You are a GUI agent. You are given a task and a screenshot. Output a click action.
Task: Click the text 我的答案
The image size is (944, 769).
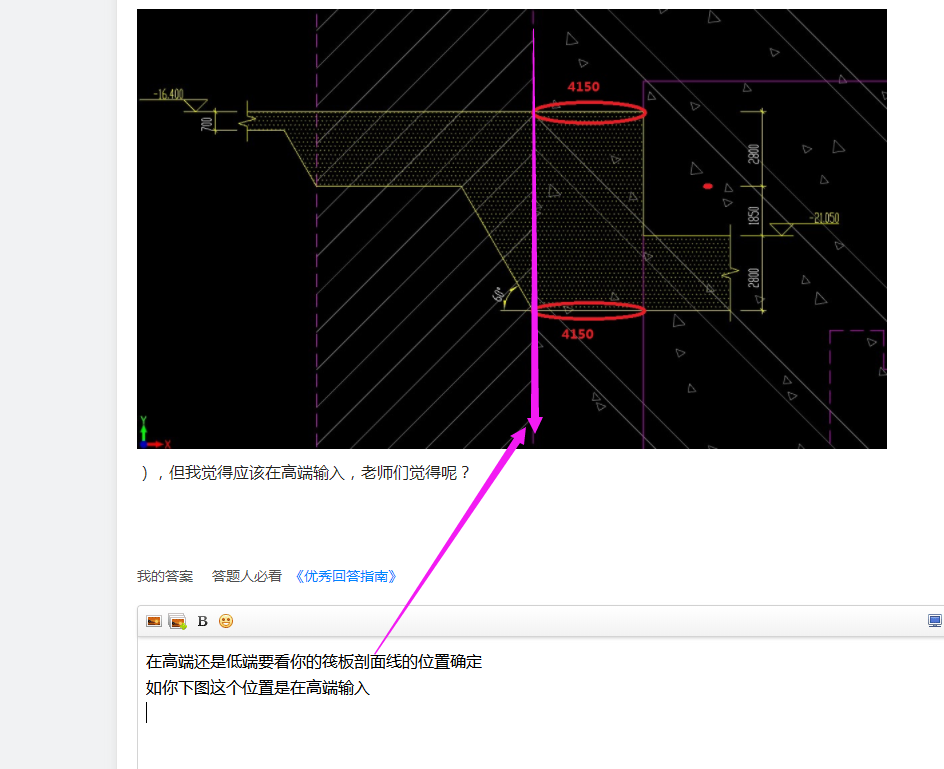[x=165, y=576]
